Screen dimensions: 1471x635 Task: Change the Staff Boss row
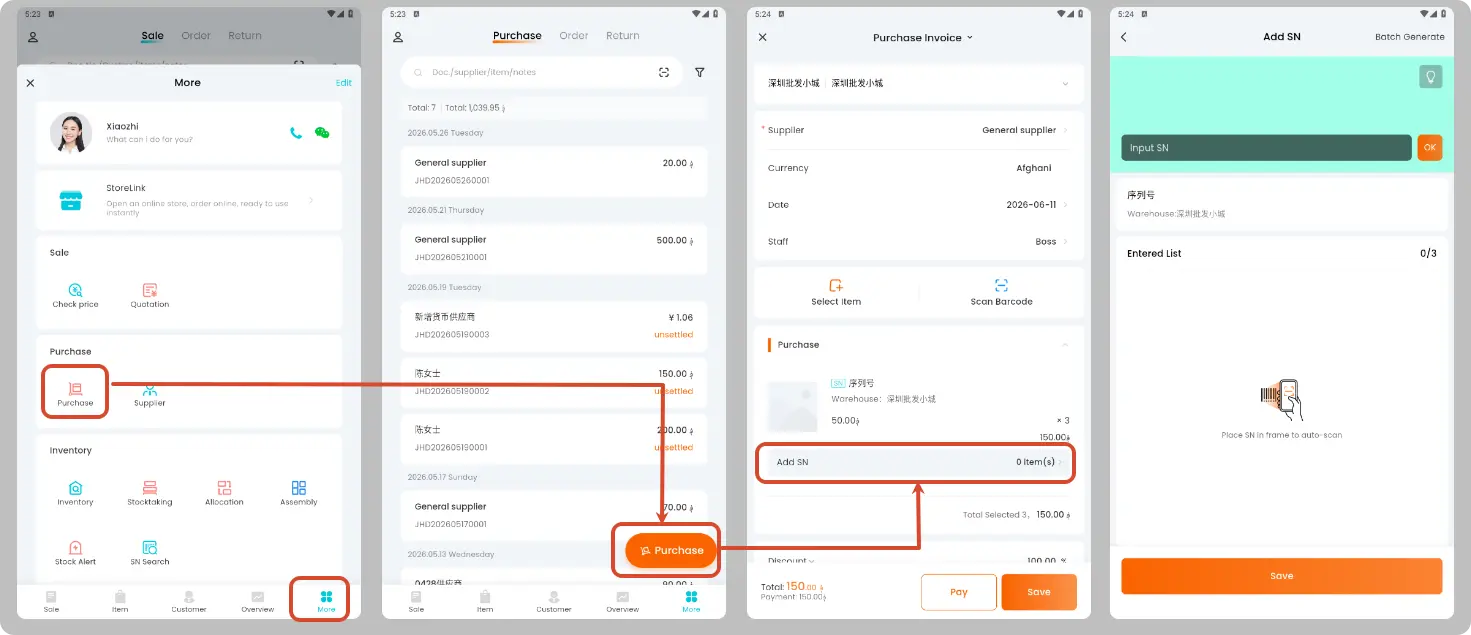919,242
